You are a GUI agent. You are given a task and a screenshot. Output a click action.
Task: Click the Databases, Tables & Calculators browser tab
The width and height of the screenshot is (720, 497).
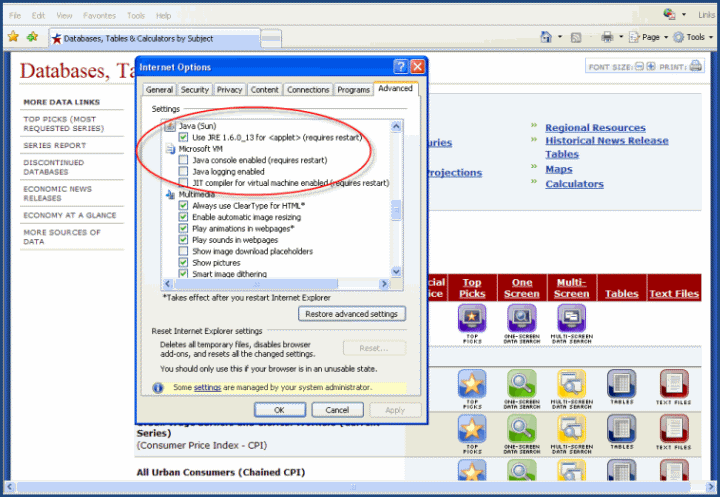155,39
